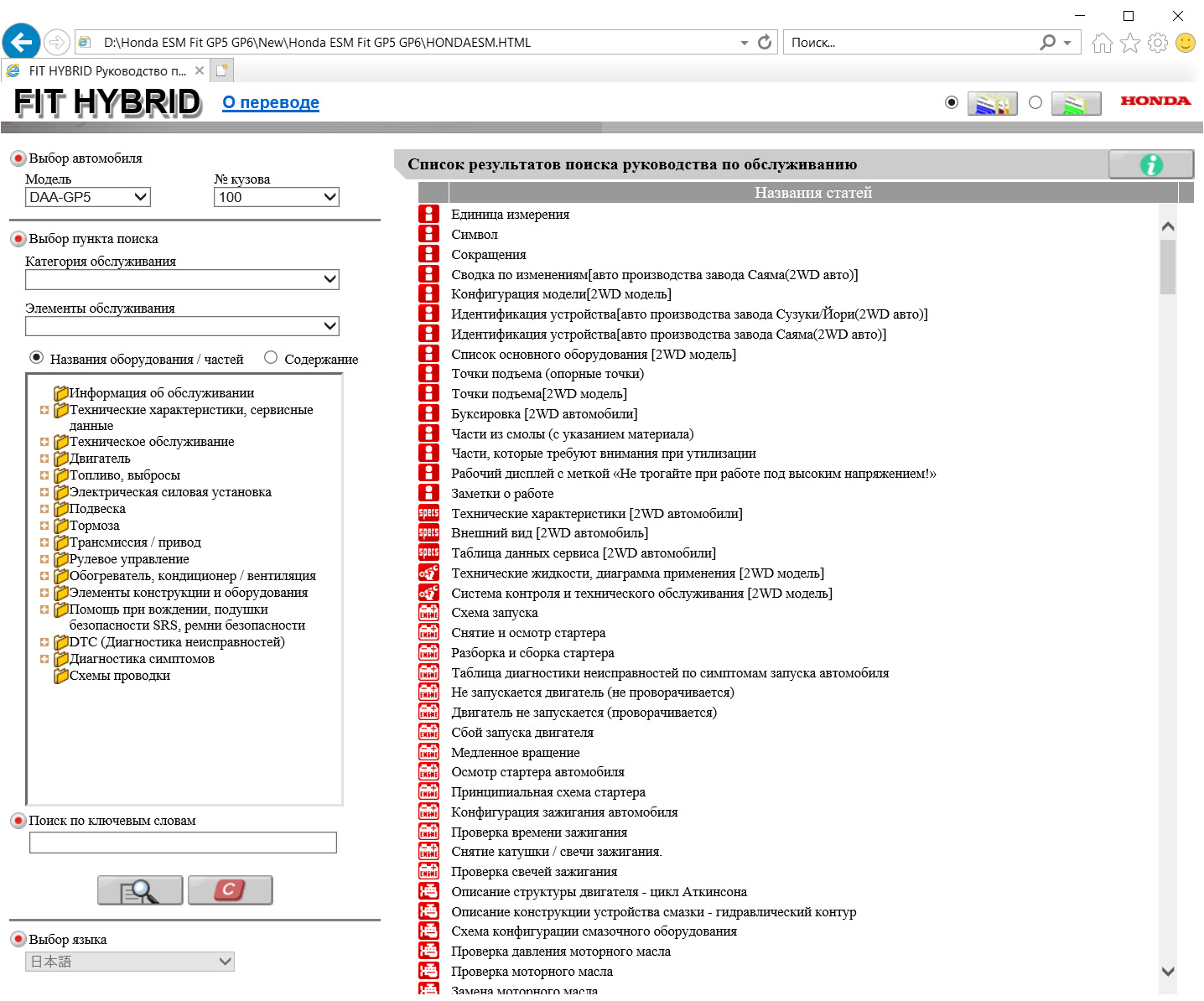The width and height of the screenshot is (1204, 1001).
Task: Click the browser 'Поиск...' search field
Action: 910,42
